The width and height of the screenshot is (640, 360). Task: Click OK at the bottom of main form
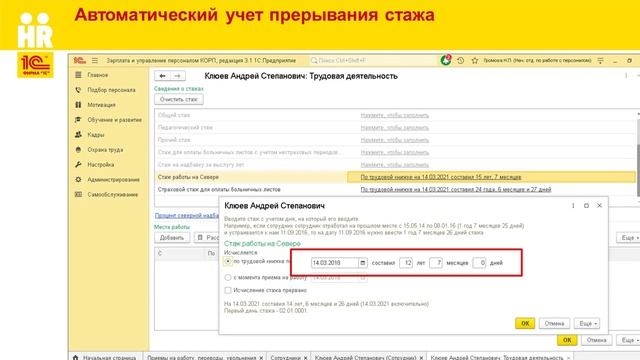(x=567, y=340)
